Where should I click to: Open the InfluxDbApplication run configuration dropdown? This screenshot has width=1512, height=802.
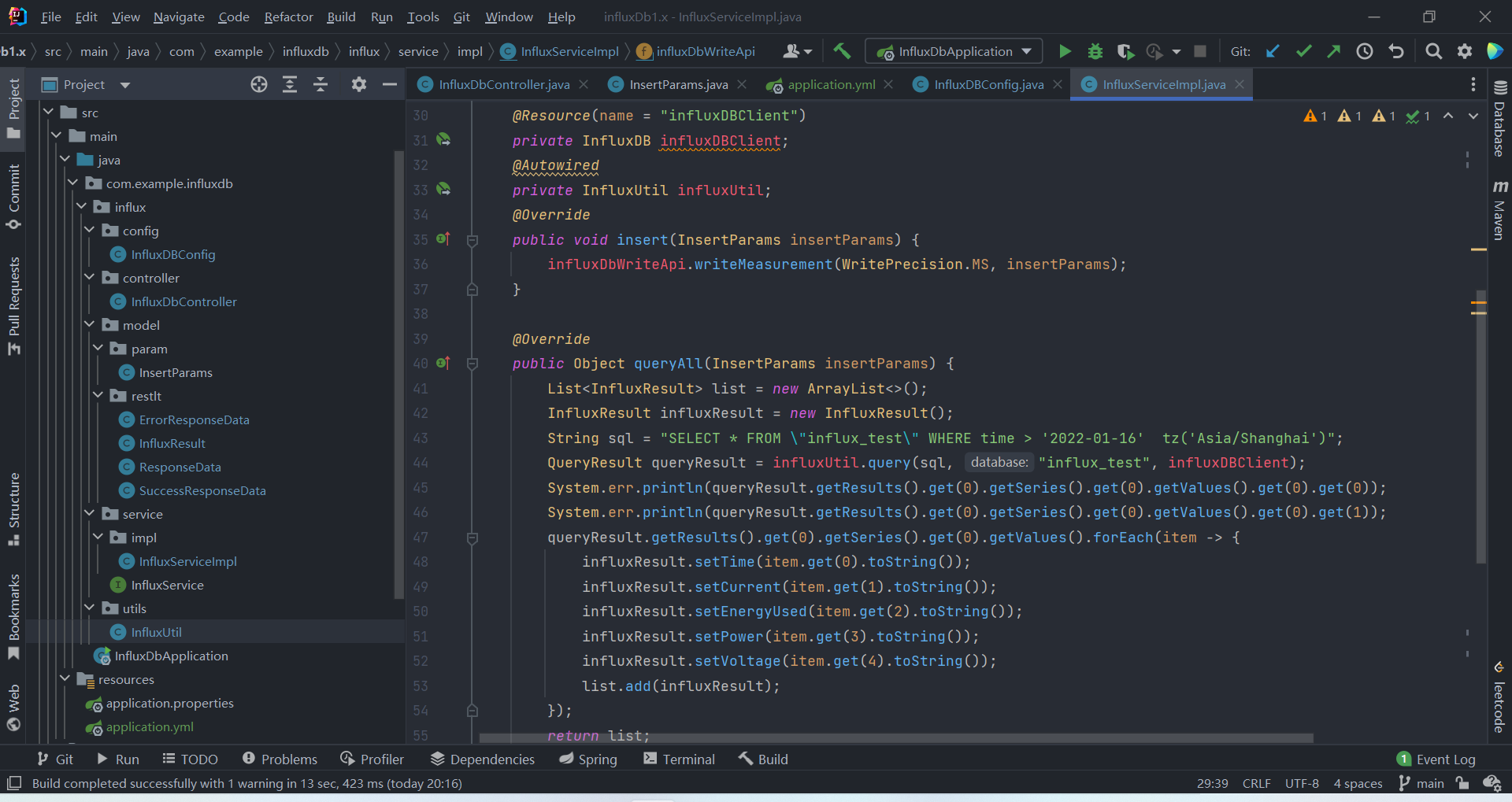(954, 52)
